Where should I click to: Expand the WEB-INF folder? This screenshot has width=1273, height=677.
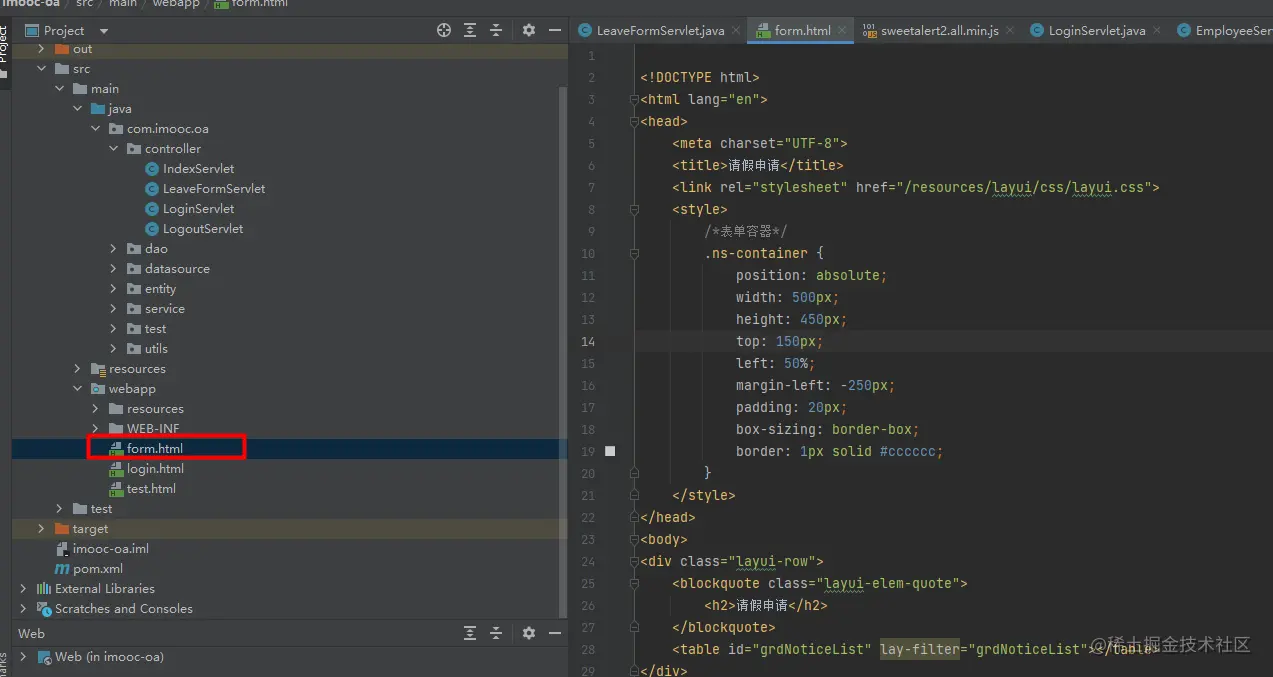coord(95,429)
